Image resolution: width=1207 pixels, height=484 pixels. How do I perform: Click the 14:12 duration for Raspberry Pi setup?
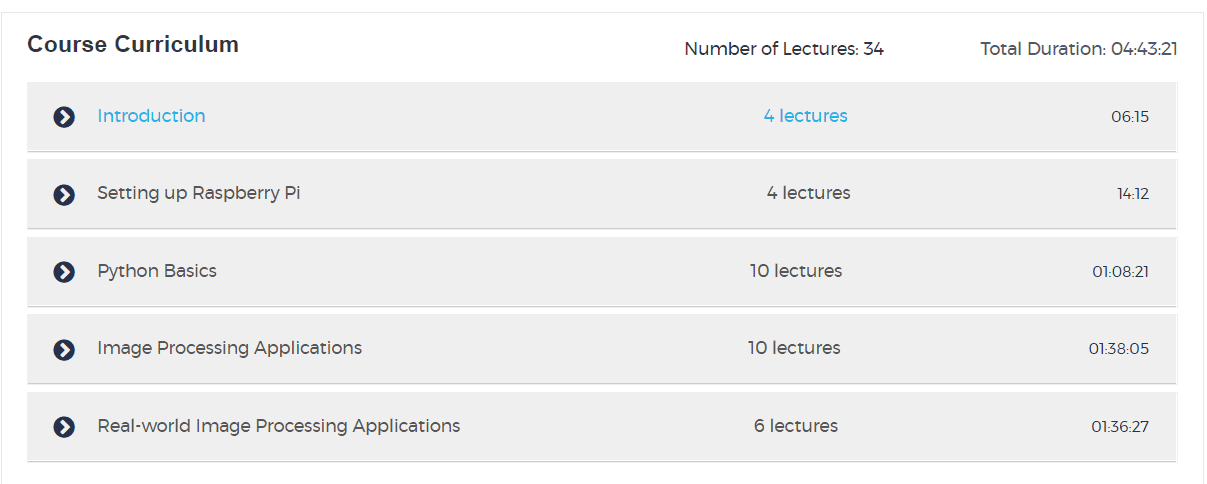pos(1132,194)
